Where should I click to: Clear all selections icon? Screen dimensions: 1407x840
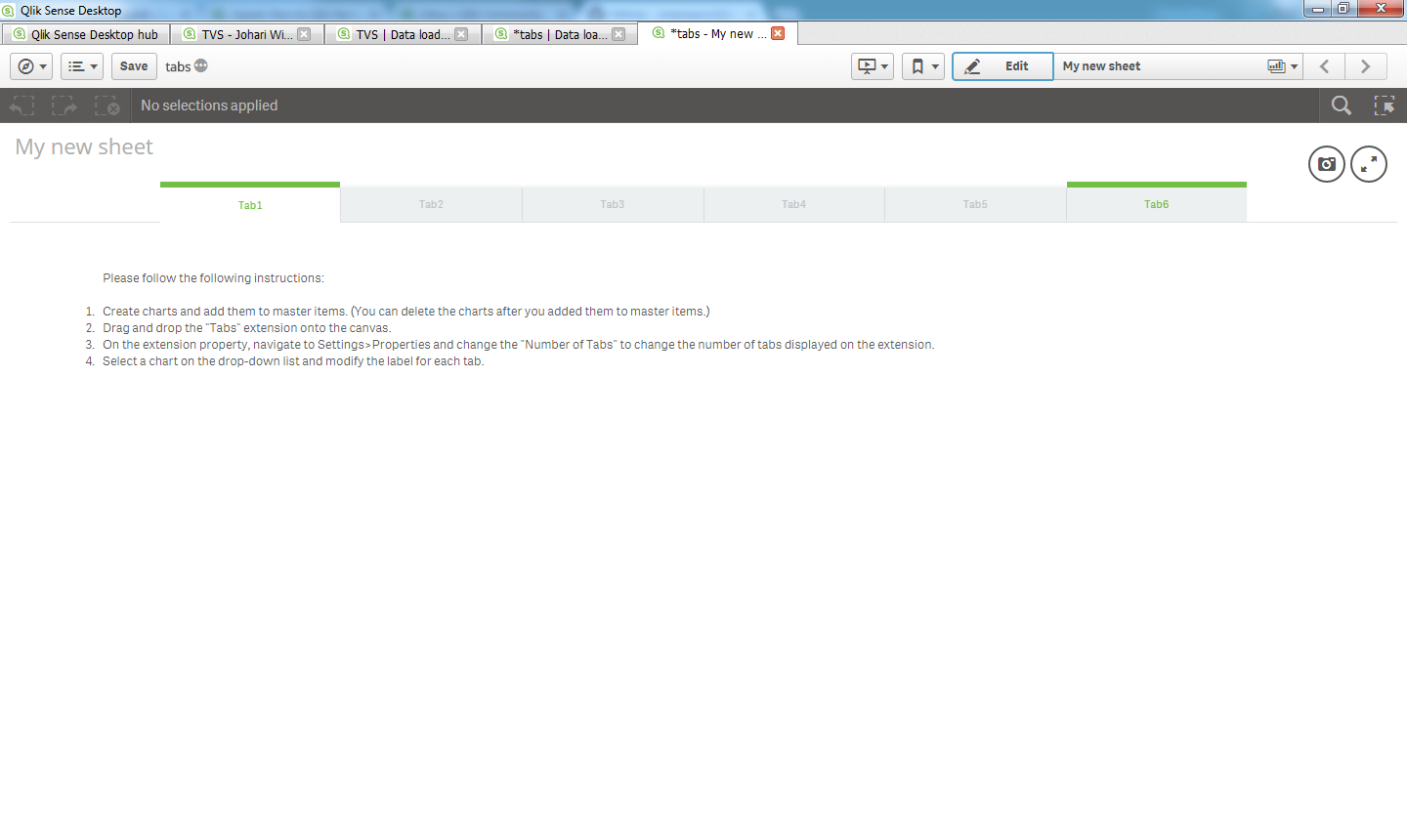coord(107,105)
